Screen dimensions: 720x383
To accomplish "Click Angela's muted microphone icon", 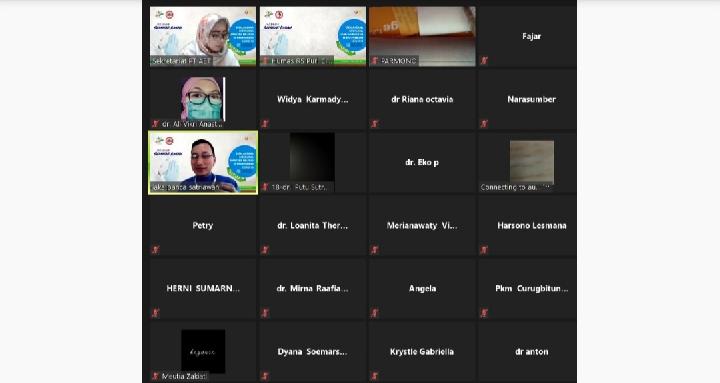I will point(375,313).
